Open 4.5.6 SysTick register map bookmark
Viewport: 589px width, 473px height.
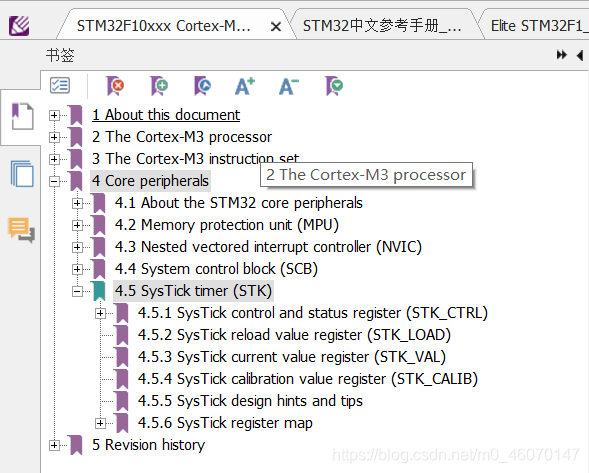pos(225,423)
